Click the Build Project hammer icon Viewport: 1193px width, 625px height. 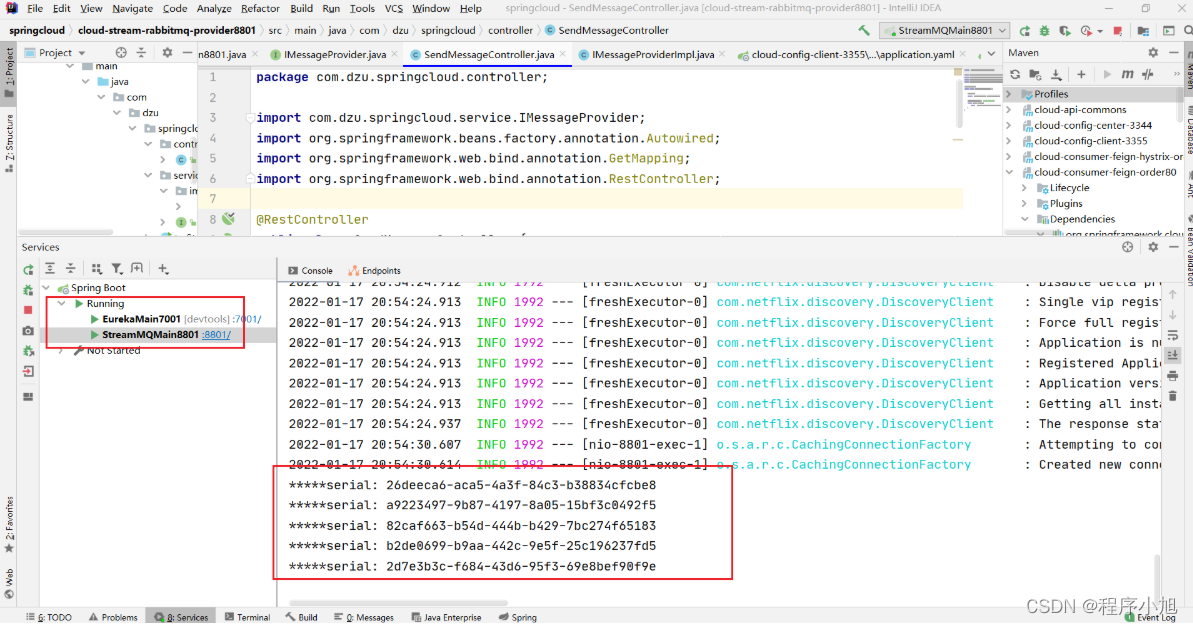point(864,30)
